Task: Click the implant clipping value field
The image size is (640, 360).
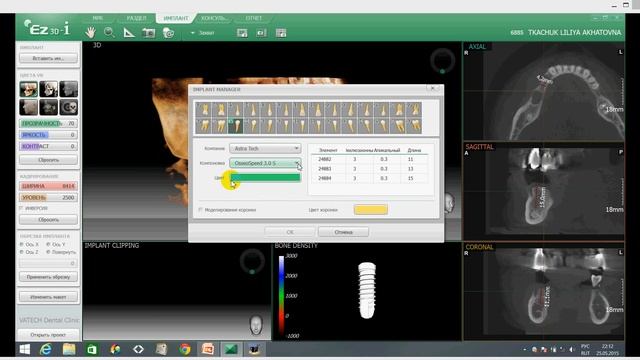Action: coord(48,263)
